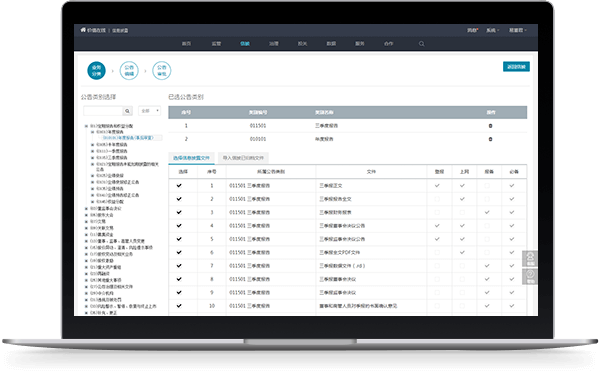Open the highlighted third navigation menu item
Viewport: 600px width, 373px height.
click(x=245, y=44)
